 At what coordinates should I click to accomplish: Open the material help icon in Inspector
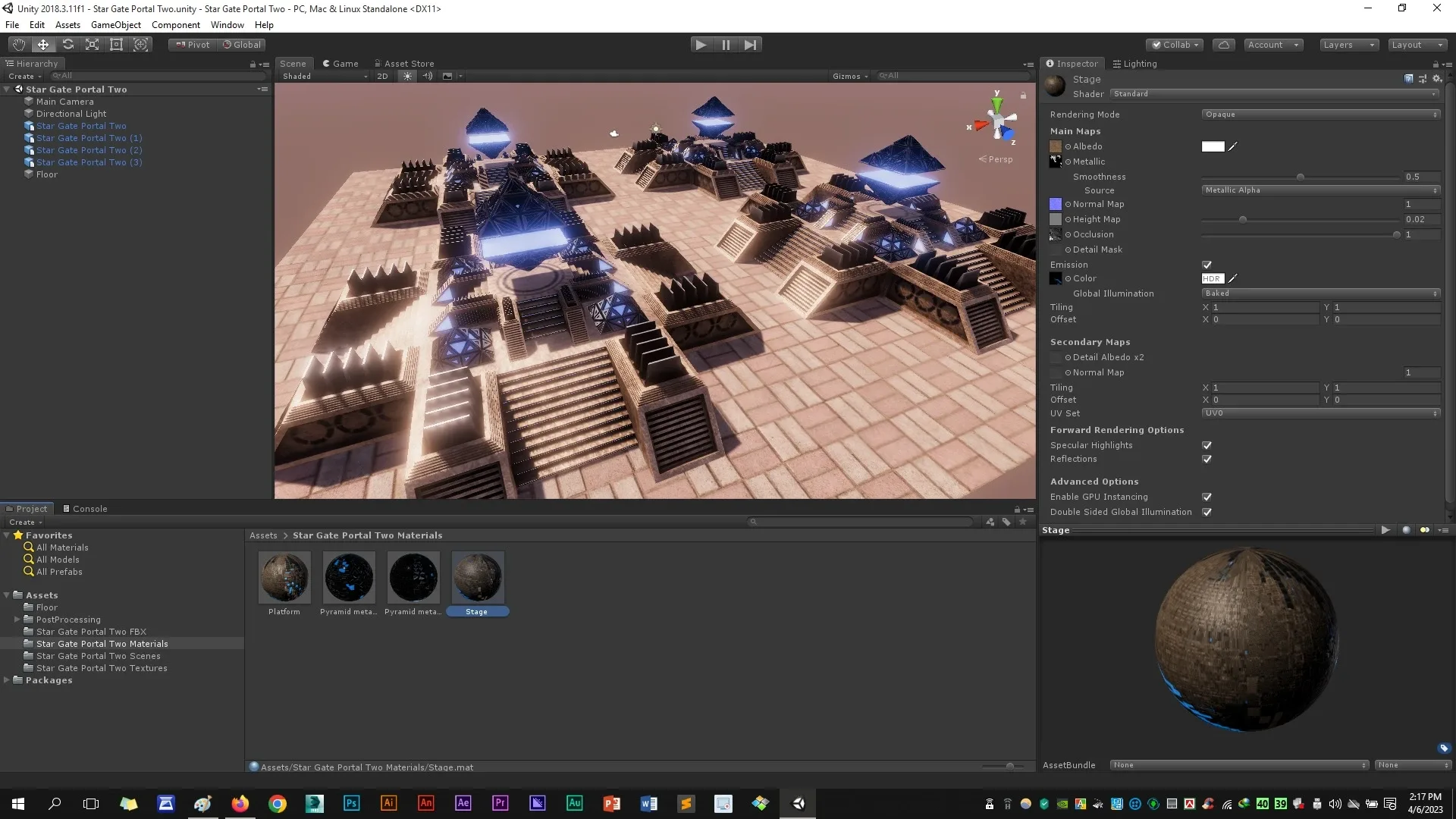1408,79
